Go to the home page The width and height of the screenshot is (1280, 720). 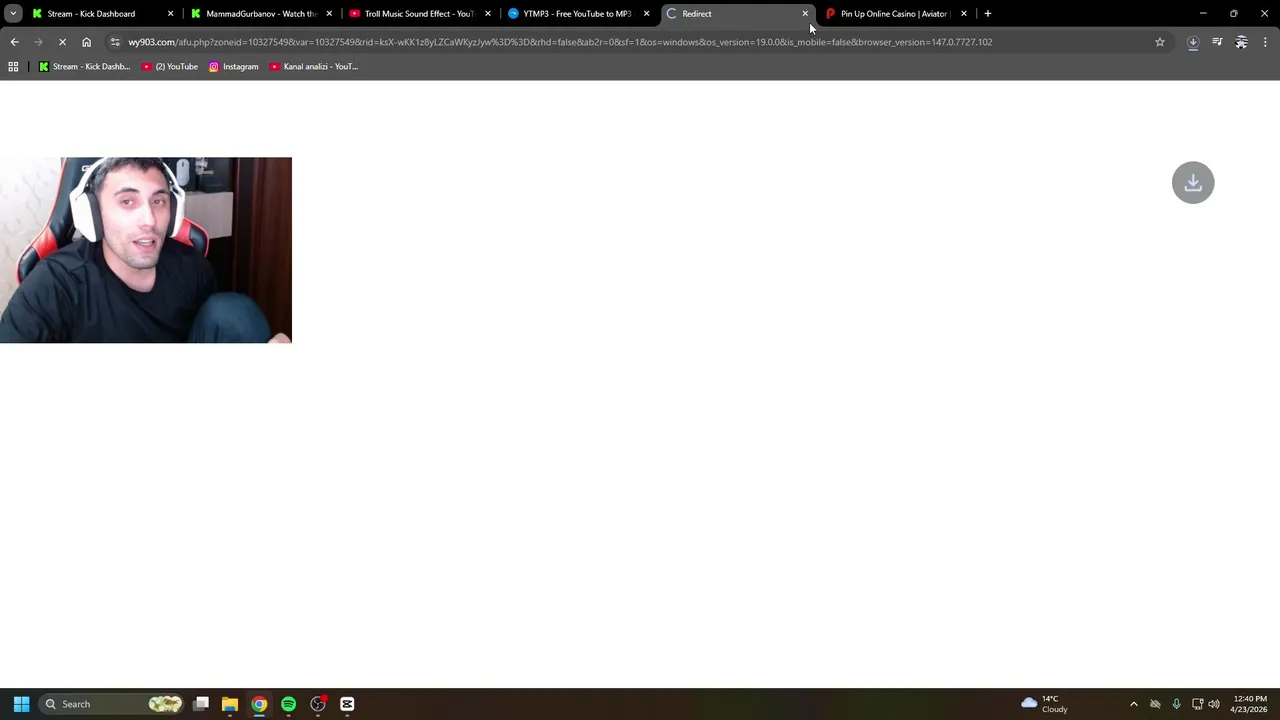click(86, 42)
